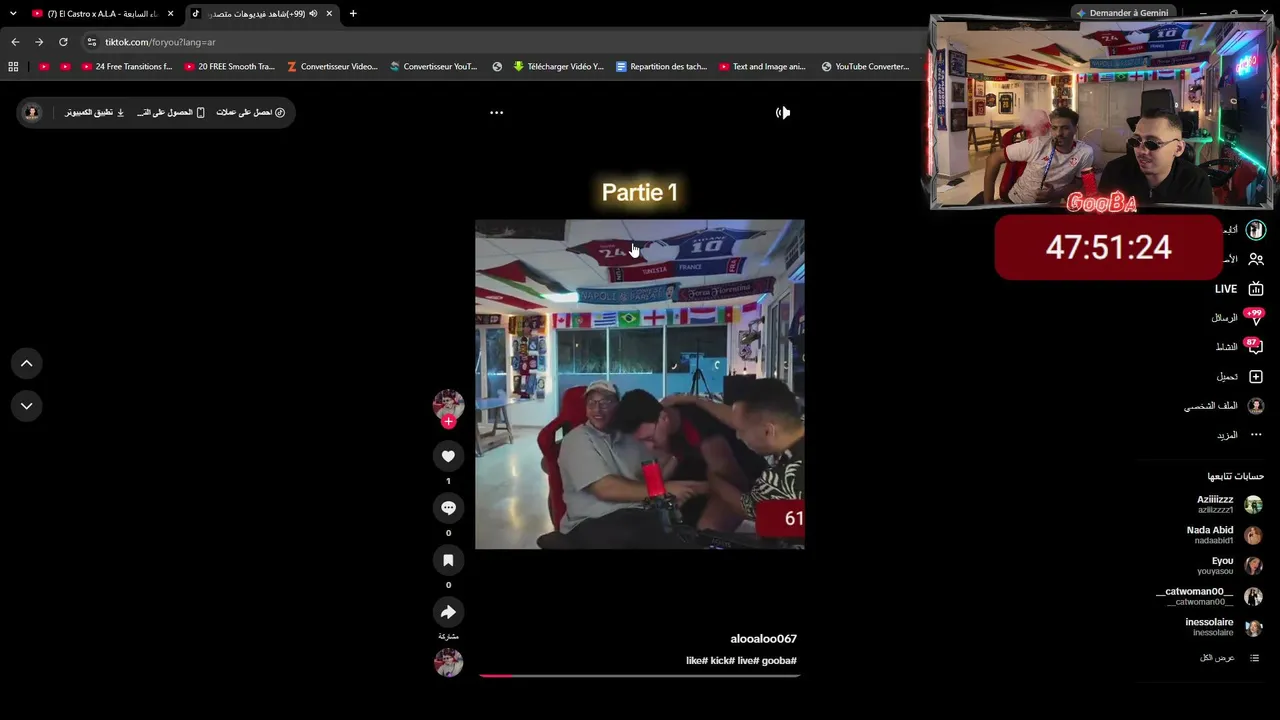Open the creator avatar beside the video

pos(448,404)
